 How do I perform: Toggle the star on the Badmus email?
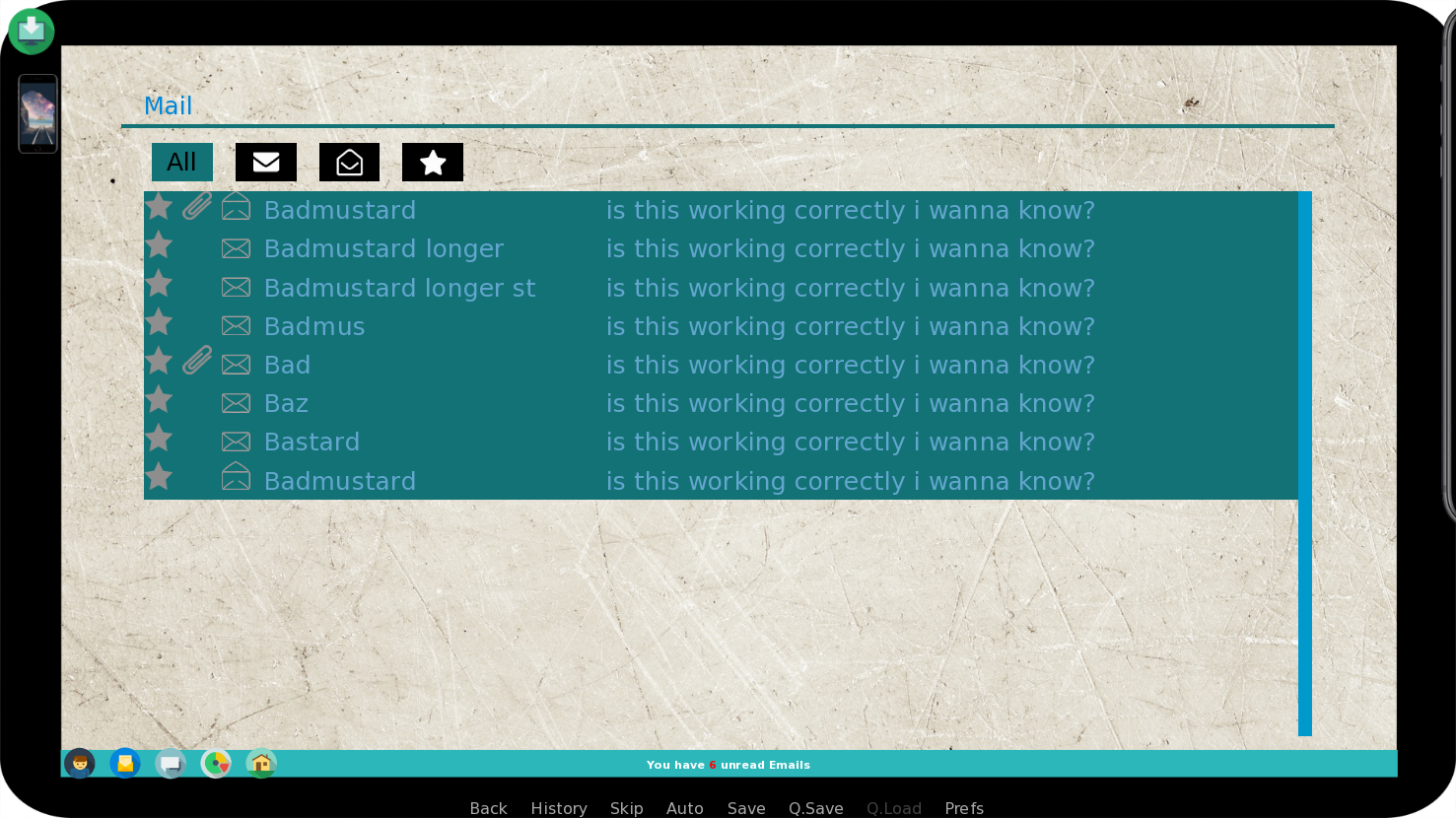pos(159,322)
